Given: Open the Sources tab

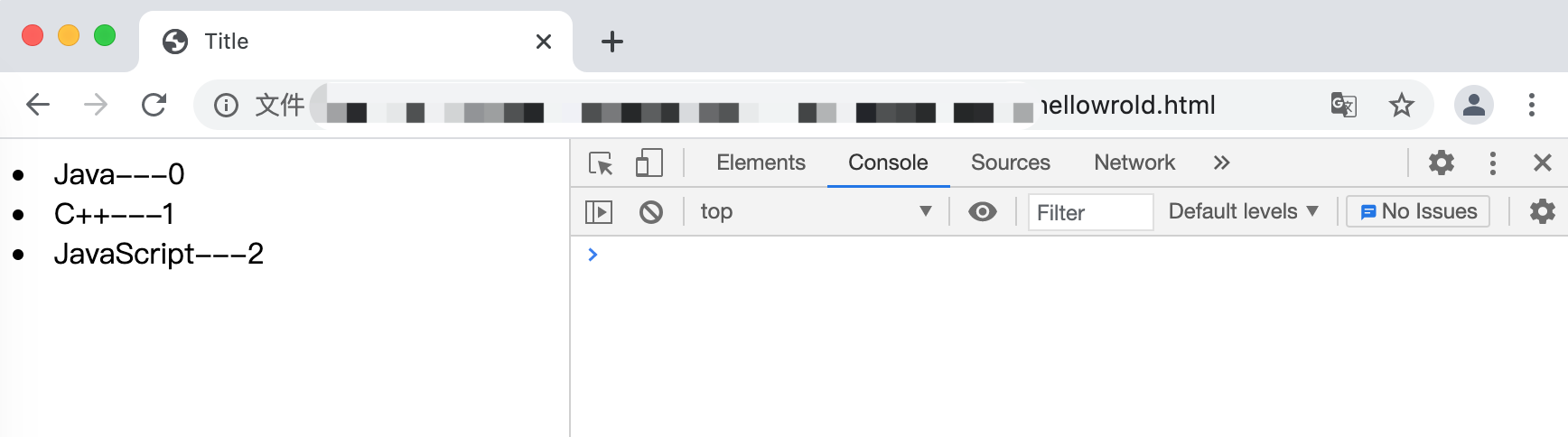Looking at the screenshot, I should point(1010,163).
